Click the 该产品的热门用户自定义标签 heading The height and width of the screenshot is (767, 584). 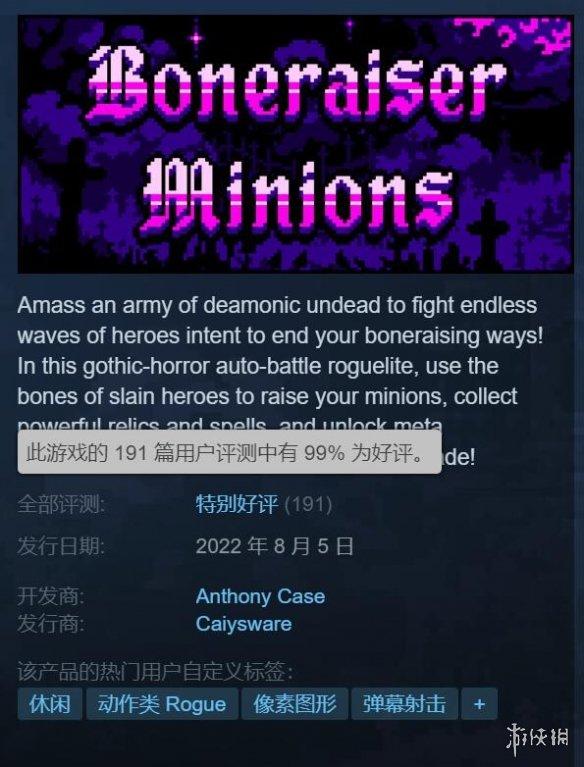(156, 672)
